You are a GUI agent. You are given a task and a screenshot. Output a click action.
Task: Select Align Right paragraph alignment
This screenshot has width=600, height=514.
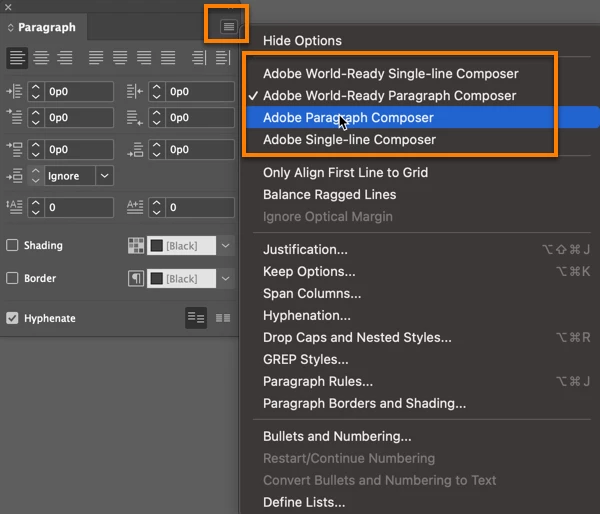coord(65,58)
